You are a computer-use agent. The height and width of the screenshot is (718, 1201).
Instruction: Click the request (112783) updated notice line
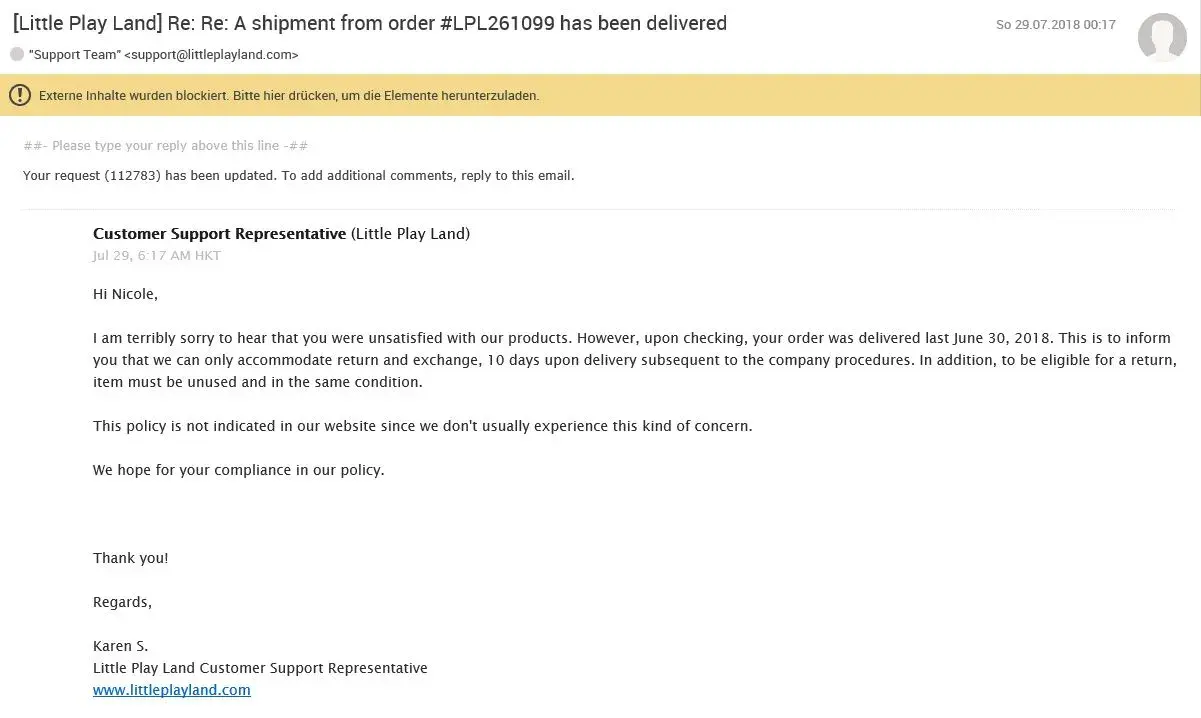pos(298,176)
